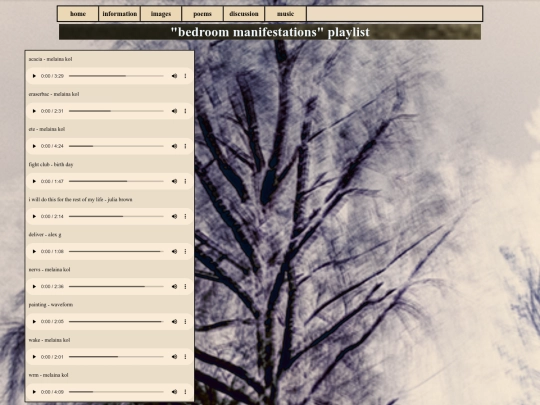
Task: Open the information page
Action: [120, 14]
